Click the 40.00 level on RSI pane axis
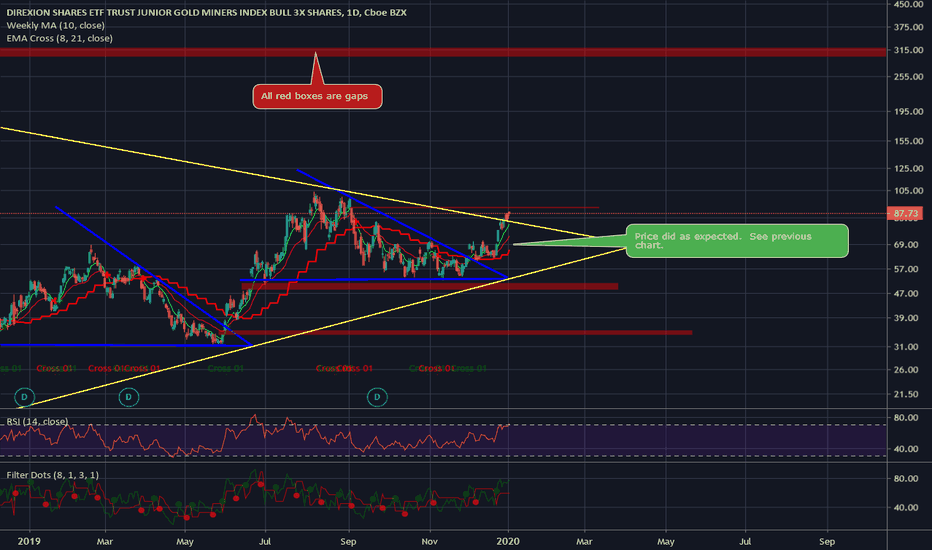Image resolution: width=932 pixels, height=550 pixels. (906, 449)
